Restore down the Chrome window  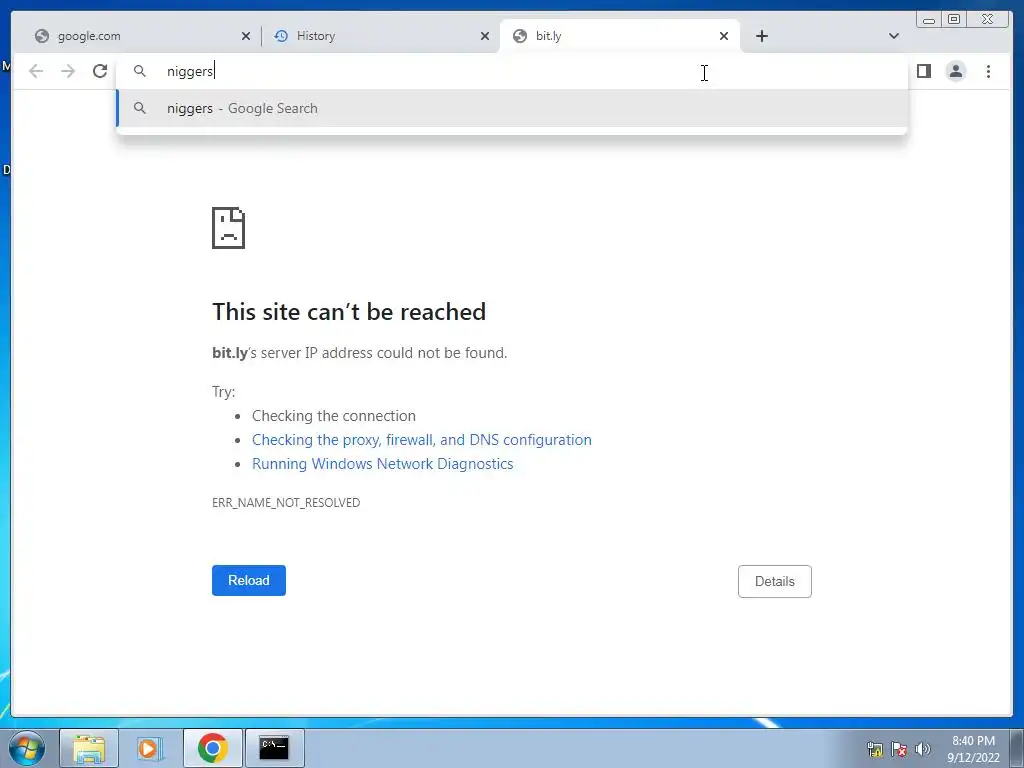[953, 20]
